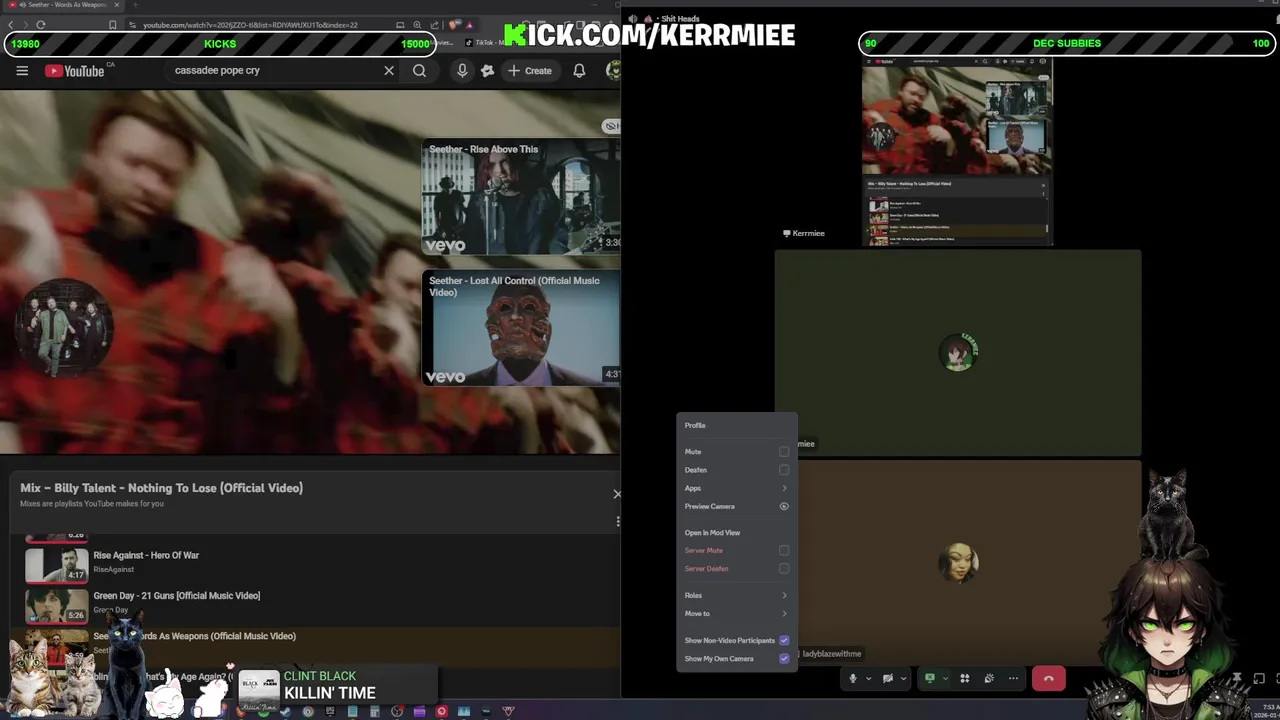This screenshot has height=720, width=1280.
Task: Enable Server Deafen checkbox
Action: [x=784, y=568]
